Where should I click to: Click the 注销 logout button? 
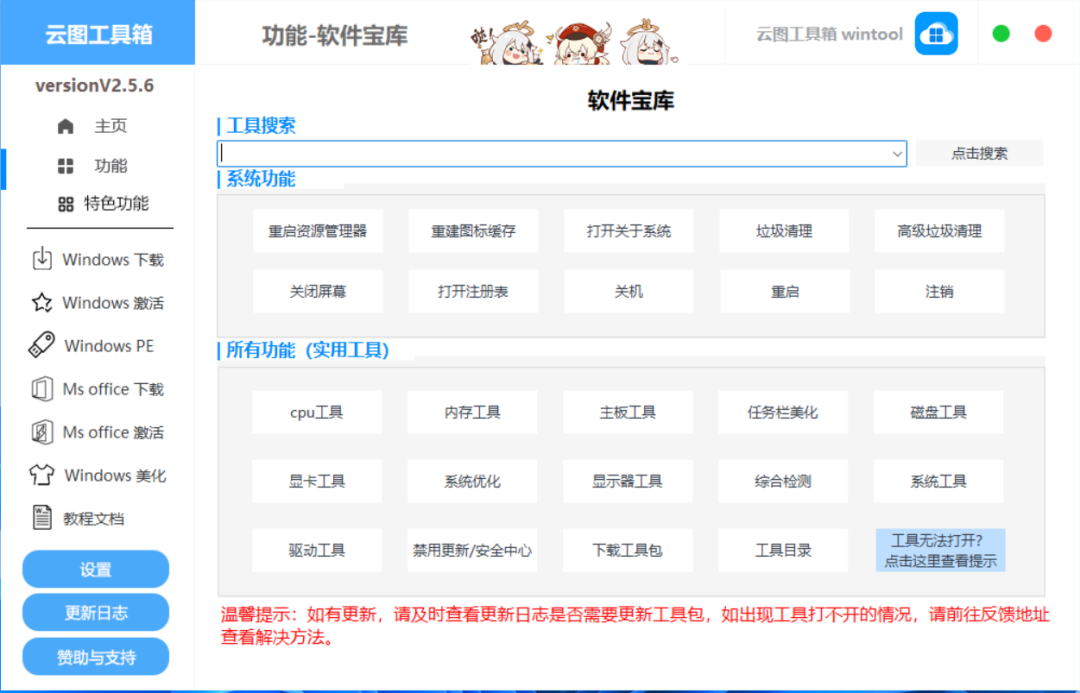tap(939, 292)
